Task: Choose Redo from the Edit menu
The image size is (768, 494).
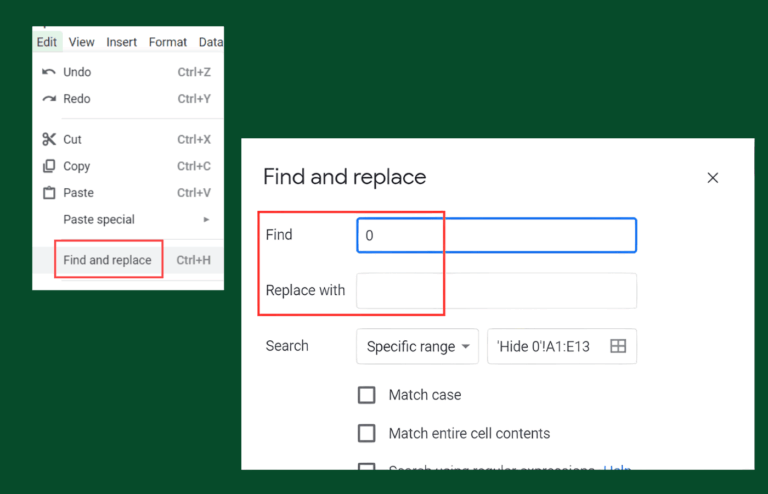Action: click(x=128, y=99)
